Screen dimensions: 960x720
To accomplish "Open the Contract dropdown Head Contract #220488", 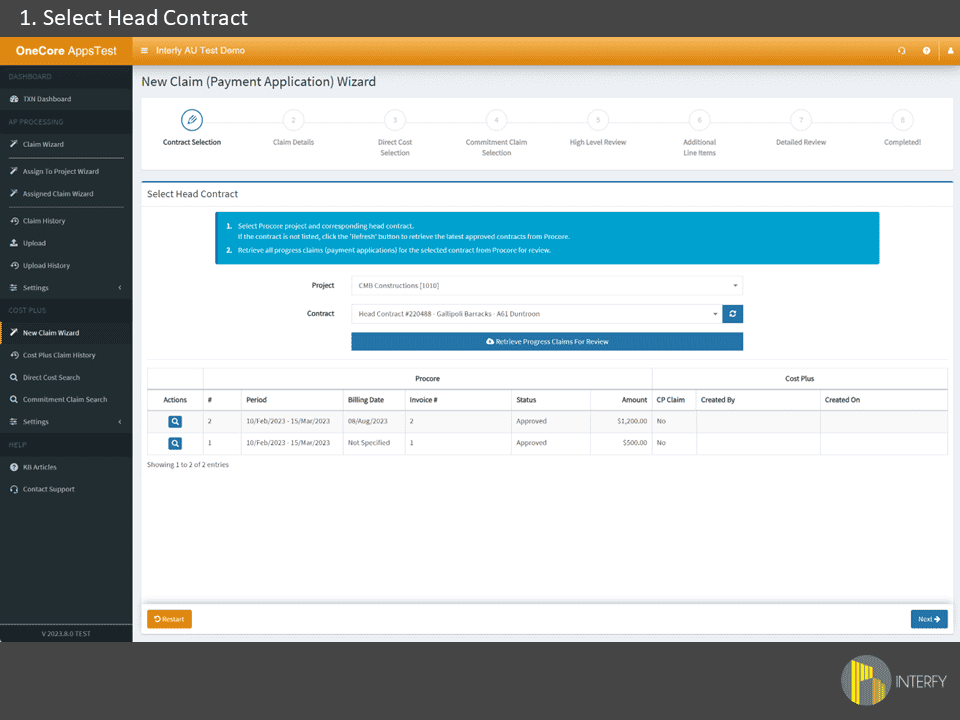I will click(x=536, y=314).
